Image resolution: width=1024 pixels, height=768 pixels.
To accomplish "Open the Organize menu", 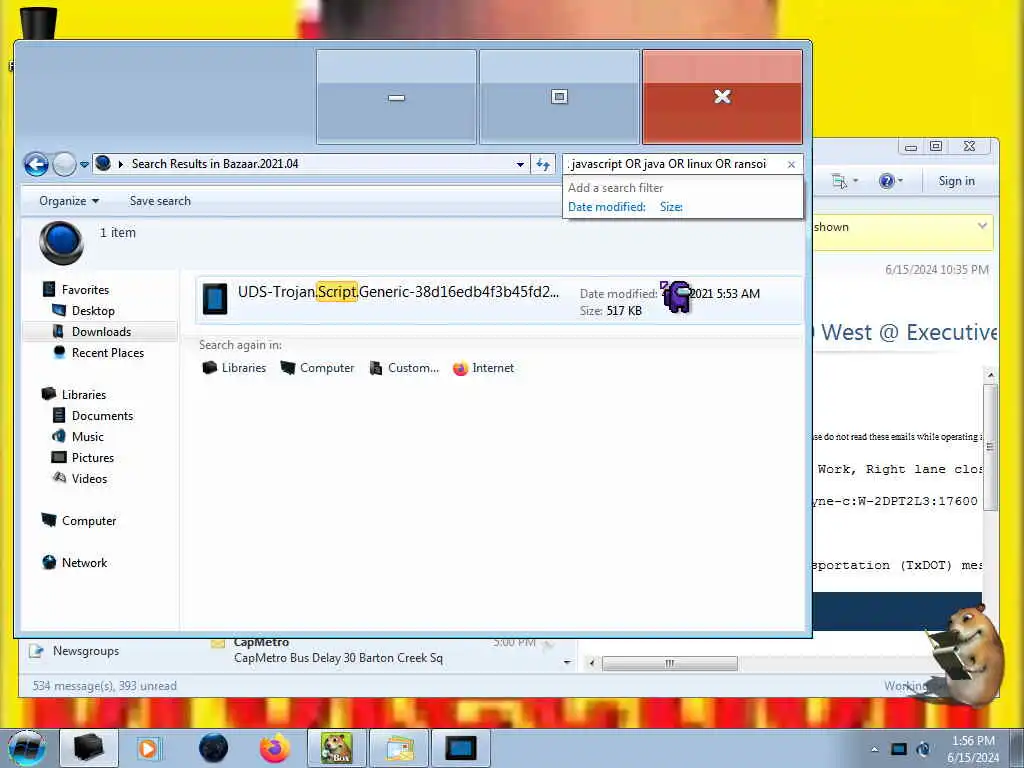I will (69, 201).
